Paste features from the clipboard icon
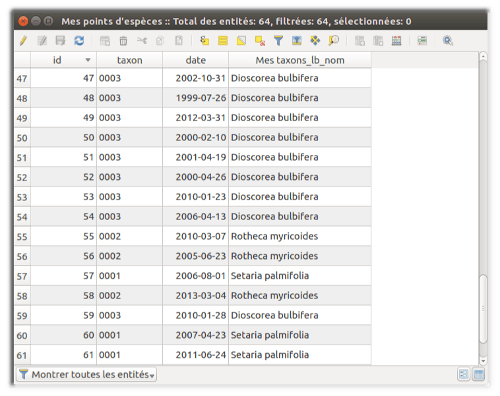 coord(179,41)
